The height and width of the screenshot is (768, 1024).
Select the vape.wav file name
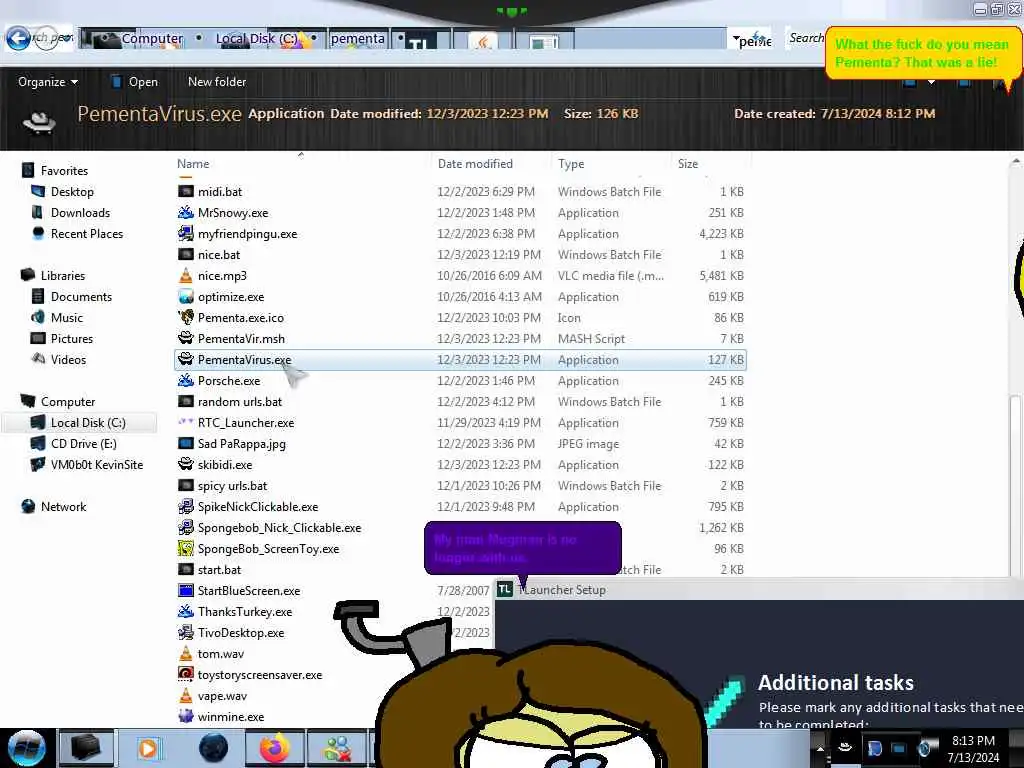click(x=222, y=696)
